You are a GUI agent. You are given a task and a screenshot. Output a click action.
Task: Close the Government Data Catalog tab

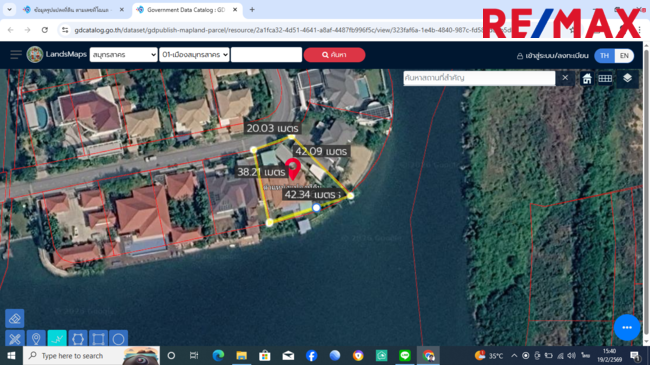[235, 10]
